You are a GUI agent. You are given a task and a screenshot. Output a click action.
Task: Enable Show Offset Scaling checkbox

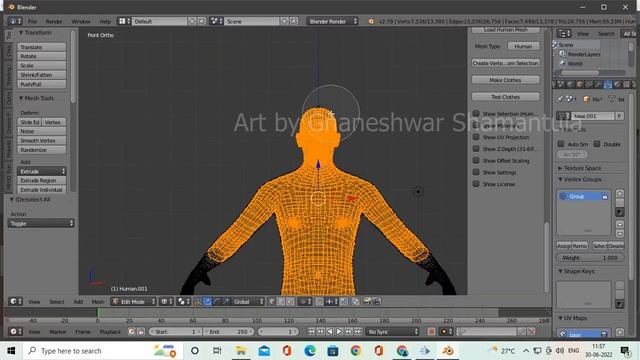(476, 160)
